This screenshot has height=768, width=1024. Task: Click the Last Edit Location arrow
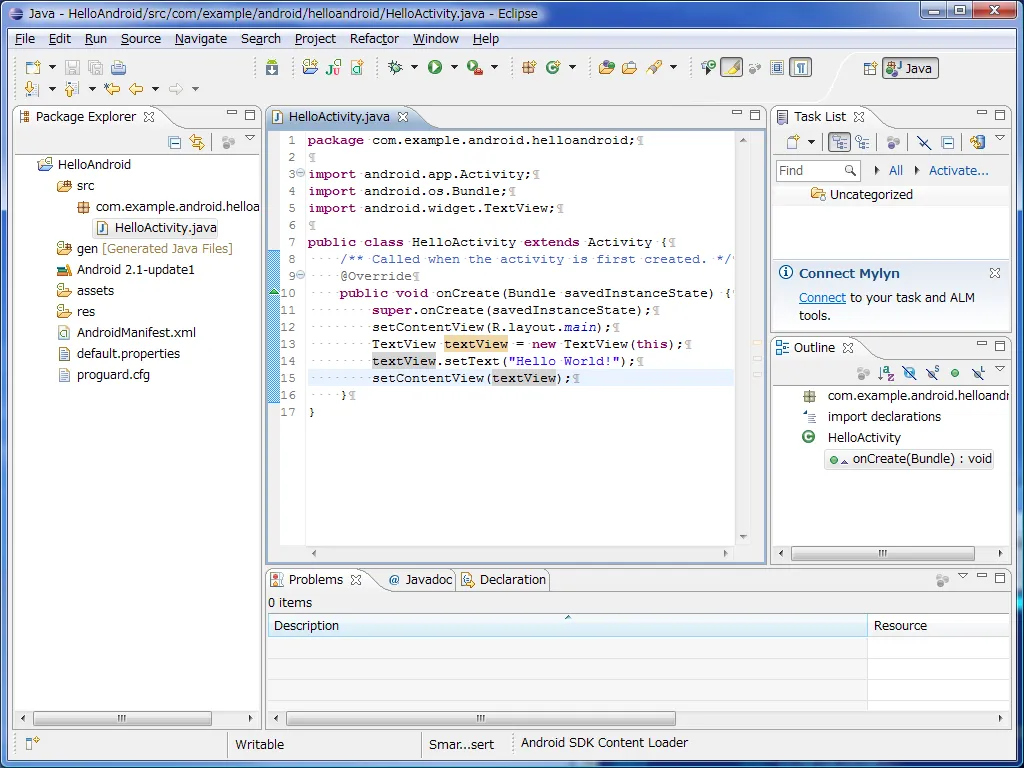coord(112,89)
